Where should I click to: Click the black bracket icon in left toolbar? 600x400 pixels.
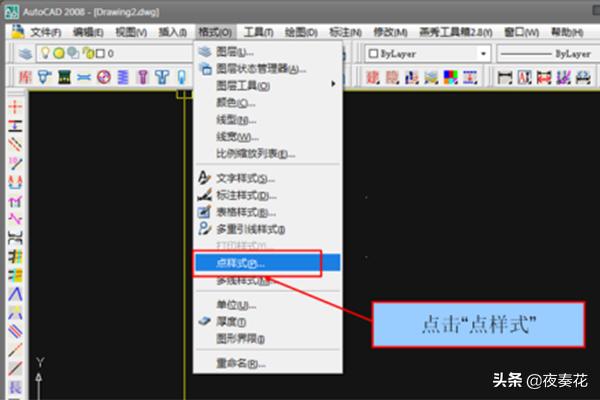15,238
